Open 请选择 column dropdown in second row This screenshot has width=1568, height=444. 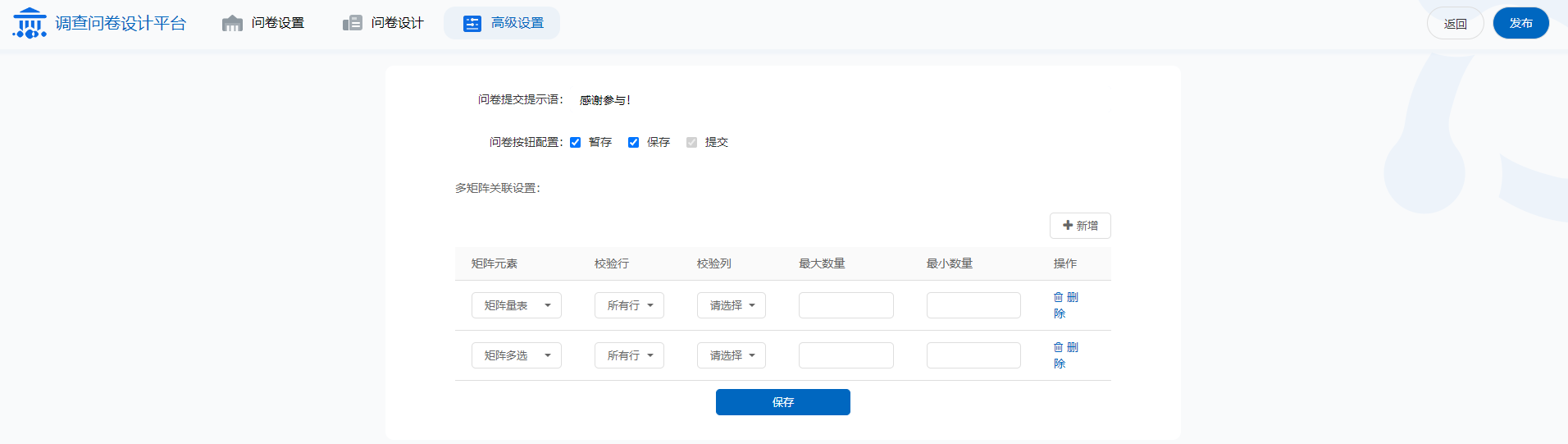(x=731, y=355)
